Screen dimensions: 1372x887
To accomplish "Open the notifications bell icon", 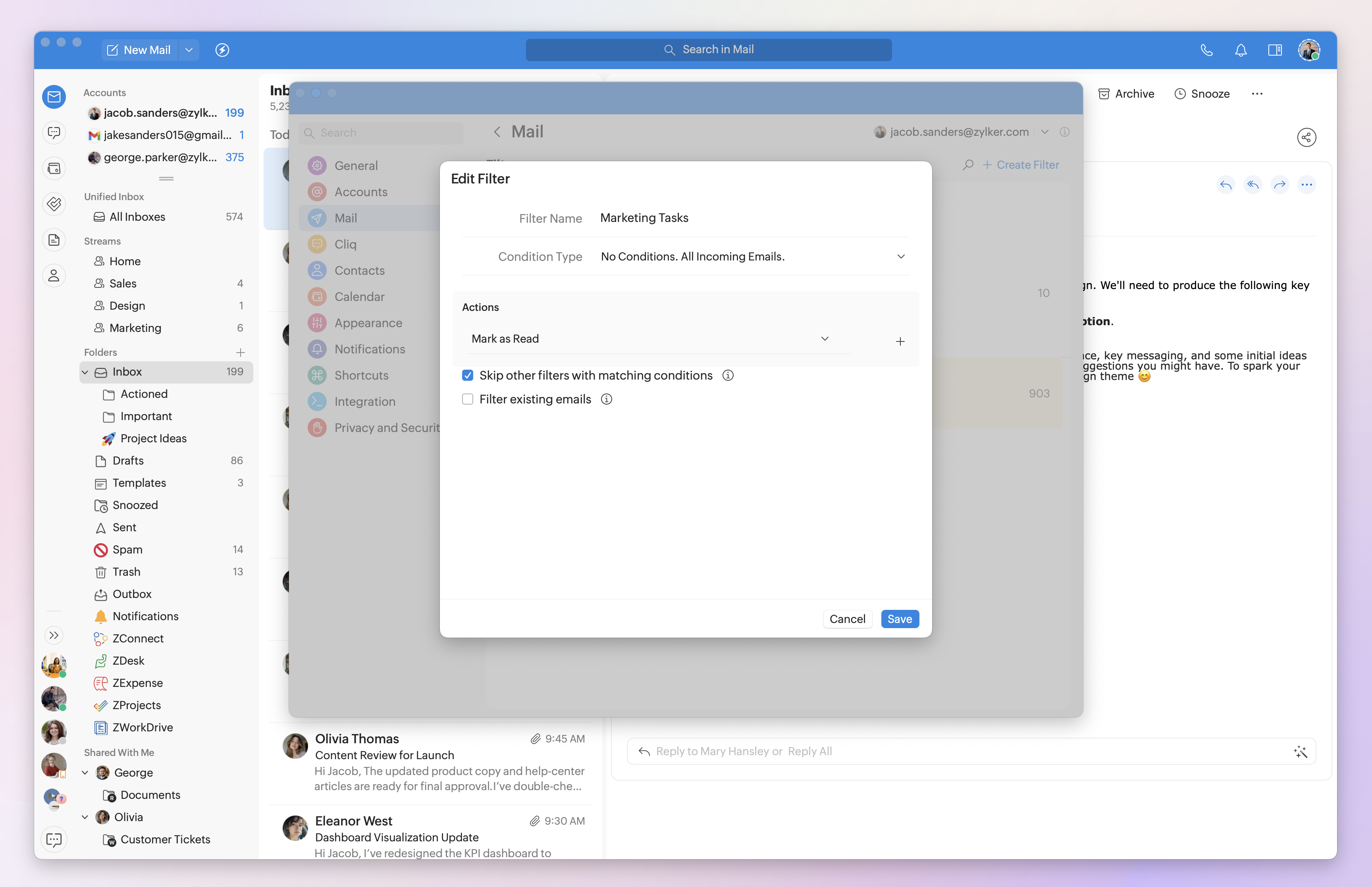I will (x=1241, y=50).
